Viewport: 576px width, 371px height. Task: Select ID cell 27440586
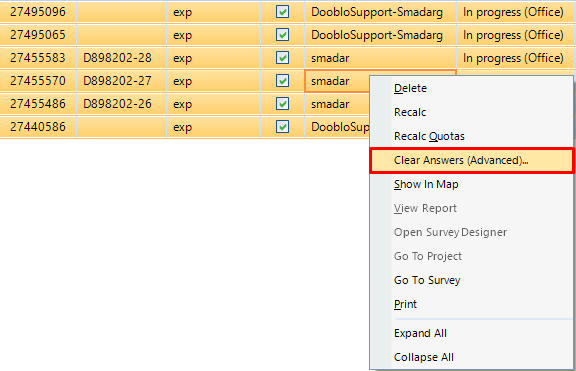click(x=38, y=127)
